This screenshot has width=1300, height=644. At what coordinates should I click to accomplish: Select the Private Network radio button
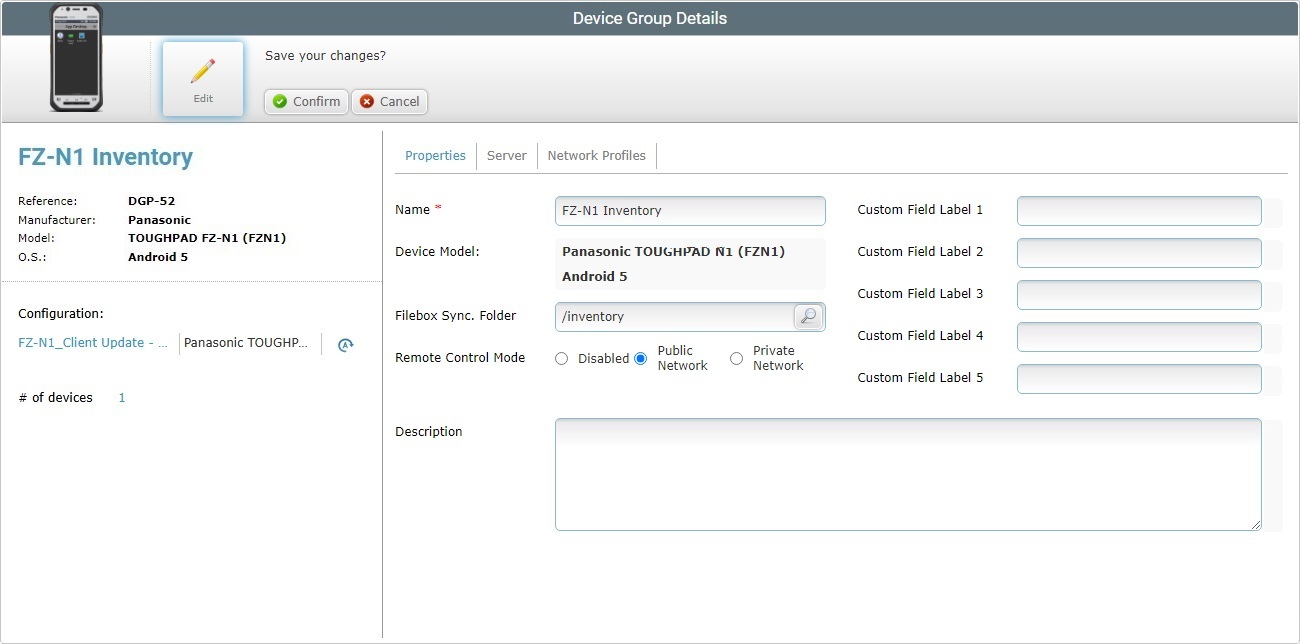pos(735,358)
